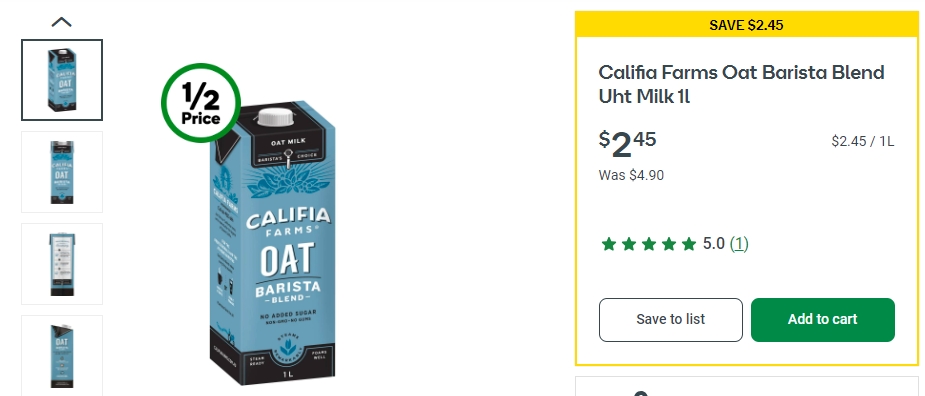Click the Was $4.90 previous price
This screenshot has height=396, width=925.
631,175
